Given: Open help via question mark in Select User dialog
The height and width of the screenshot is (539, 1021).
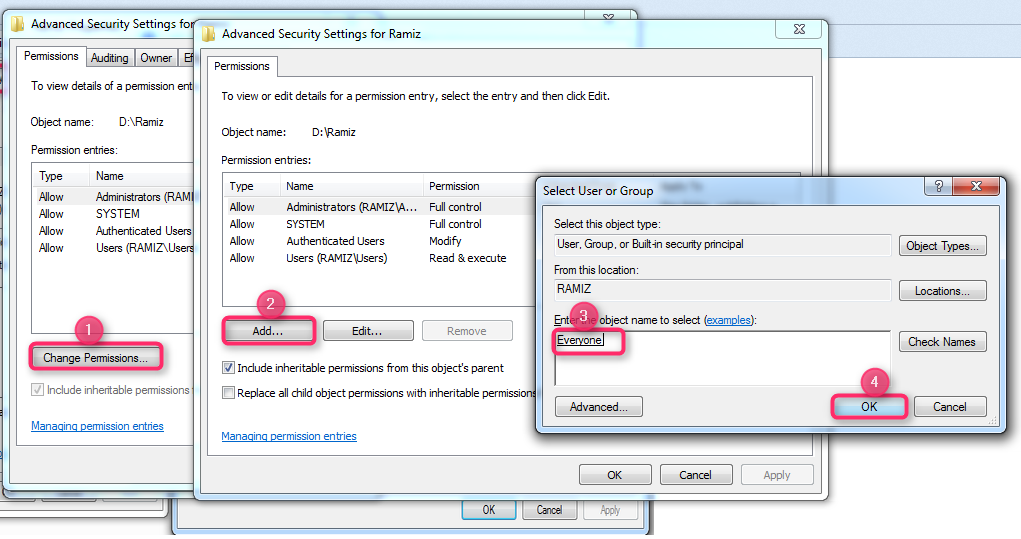Looking at the screenshot, I should [x=938, y=186].
